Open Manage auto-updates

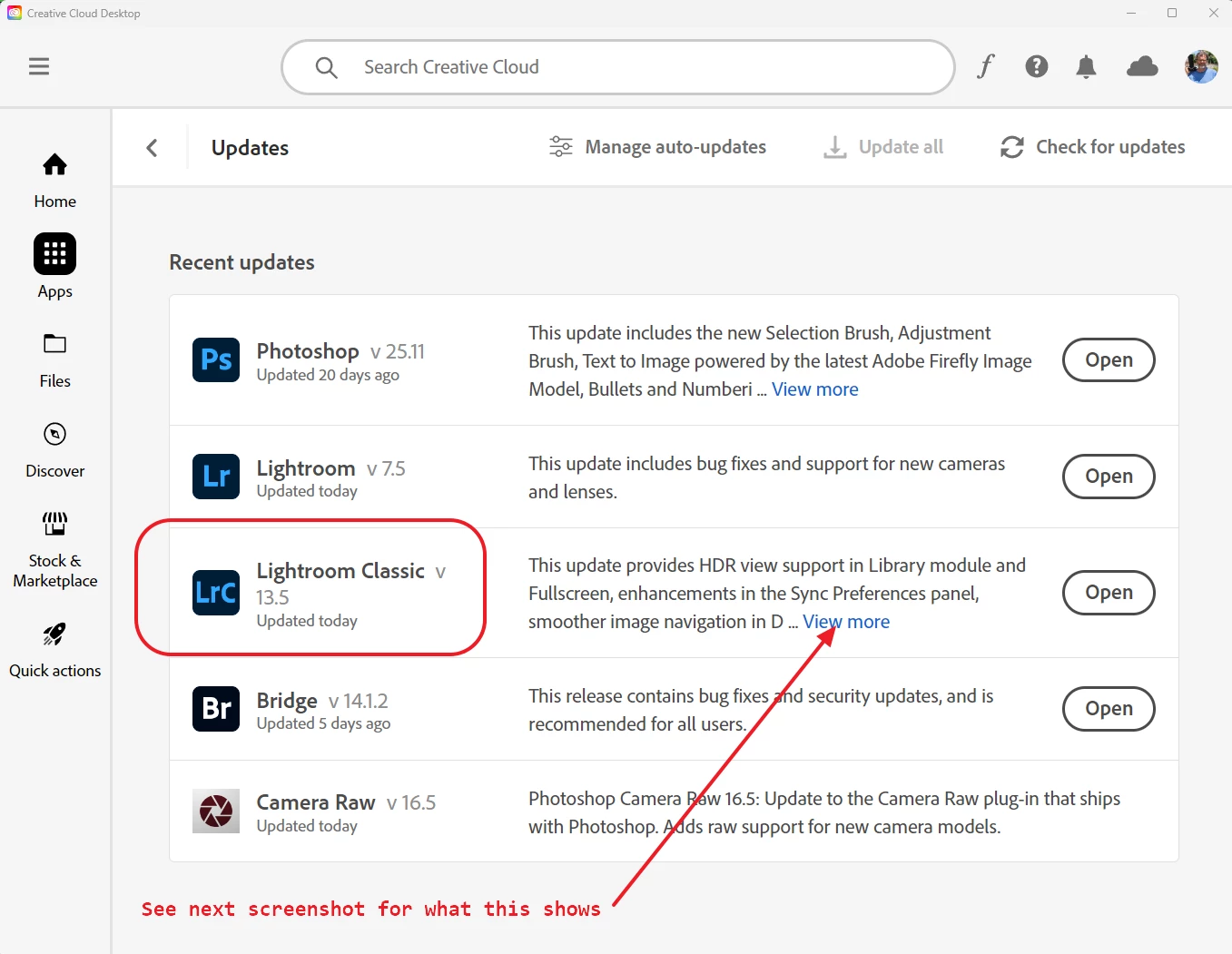click(x=658, y=147)
